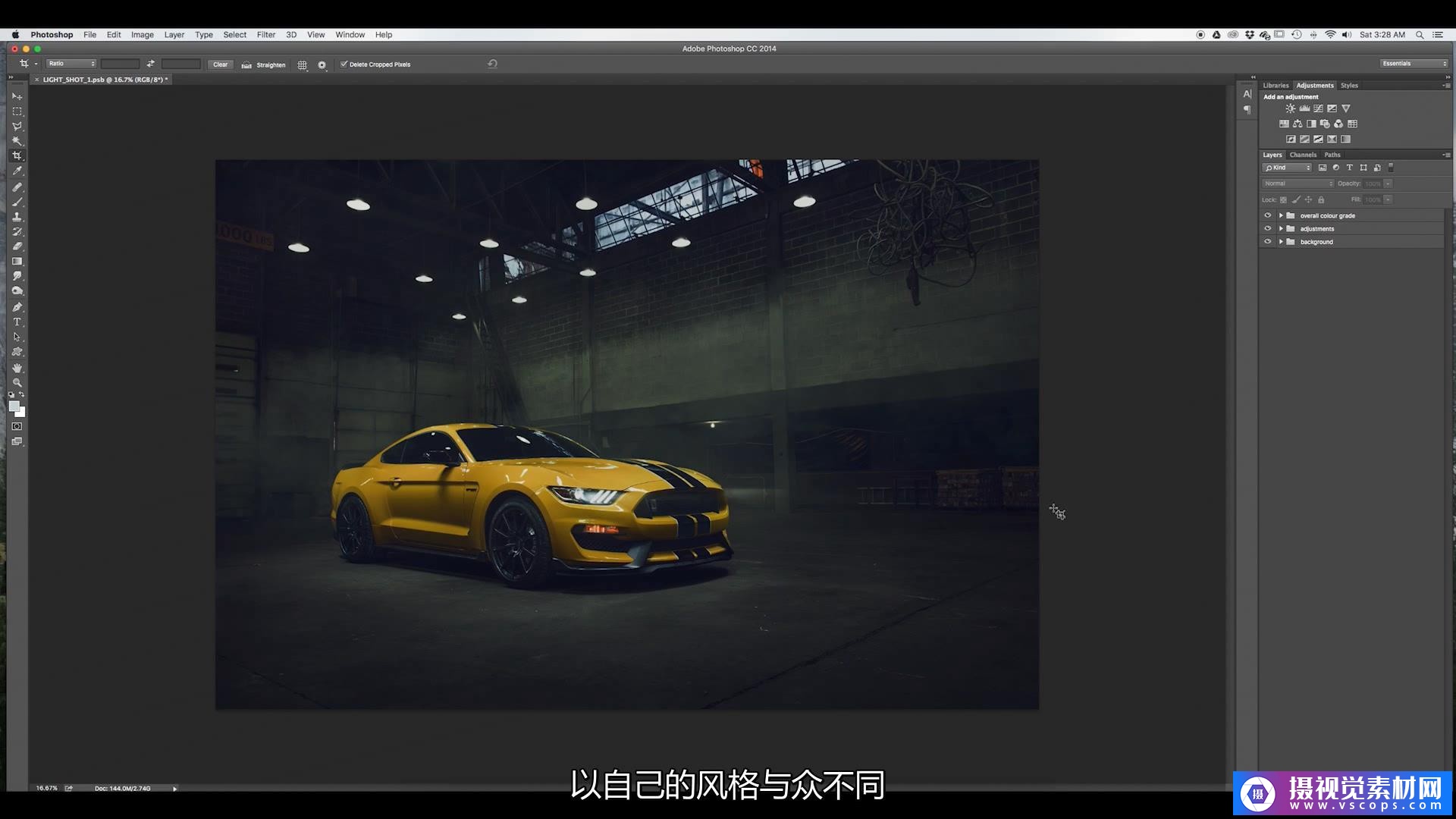Open the Essentials workspace dropdown

click(1414, 64)
